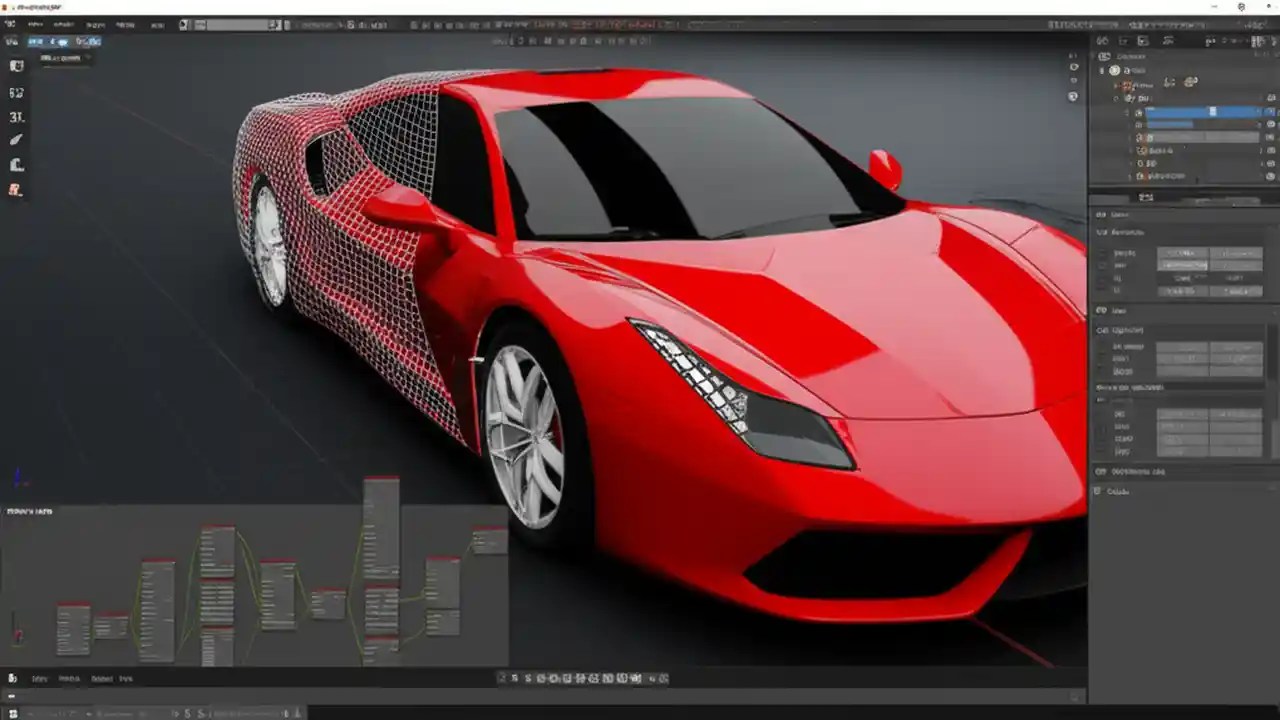Select the Measure tool in the toolbar

(x=16, y=165)
